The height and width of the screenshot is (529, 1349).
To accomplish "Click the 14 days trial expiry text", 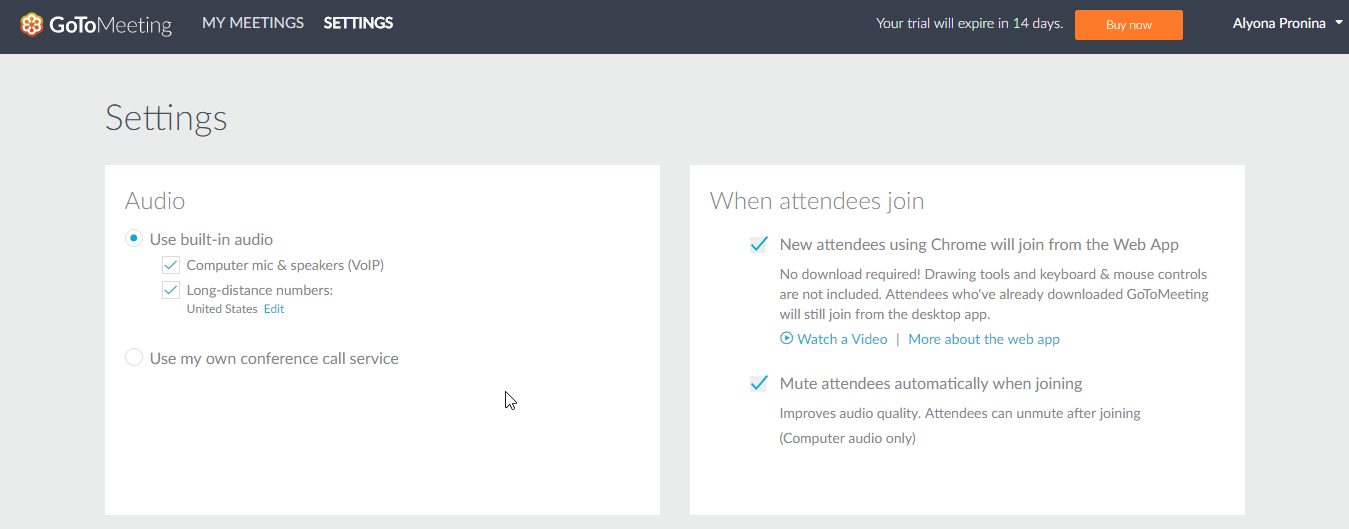I will click(1036, 23).
